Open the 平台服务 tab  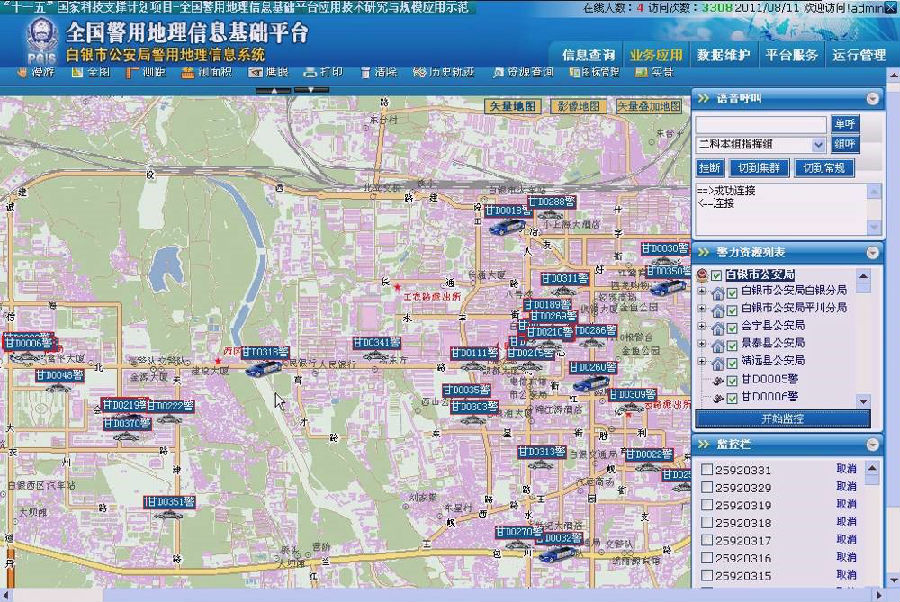coord(792,55)
